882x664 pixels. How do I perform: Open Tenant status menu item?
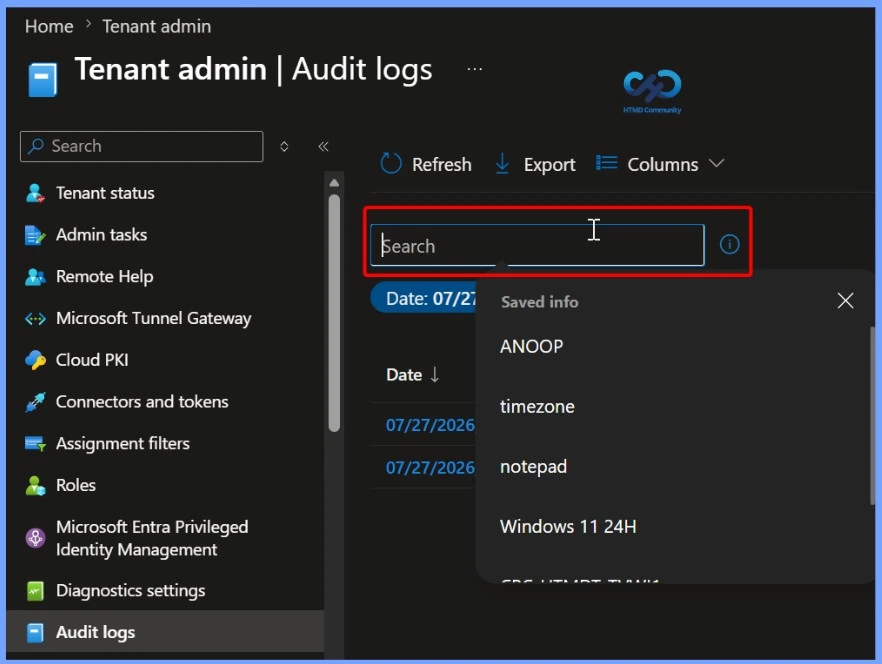click(x=105, y=193)
